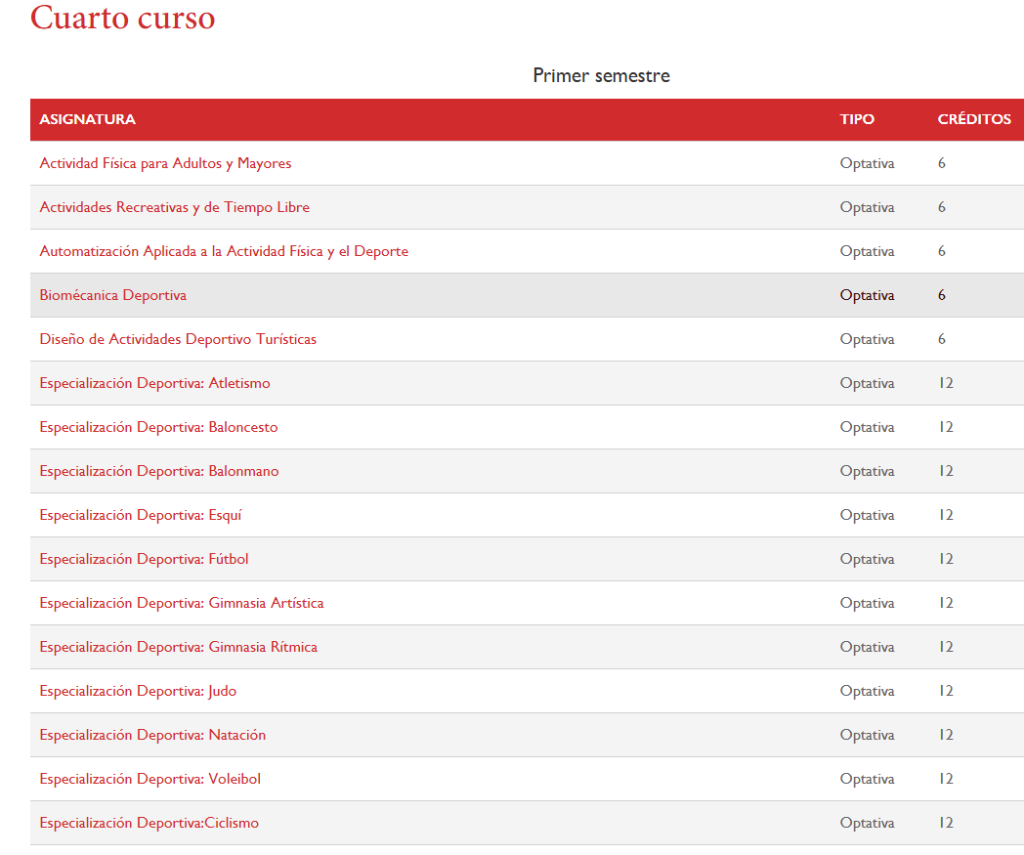Open Especialización Deportiva: Baloncesto
1024x855 pixels.
[159, 427]
